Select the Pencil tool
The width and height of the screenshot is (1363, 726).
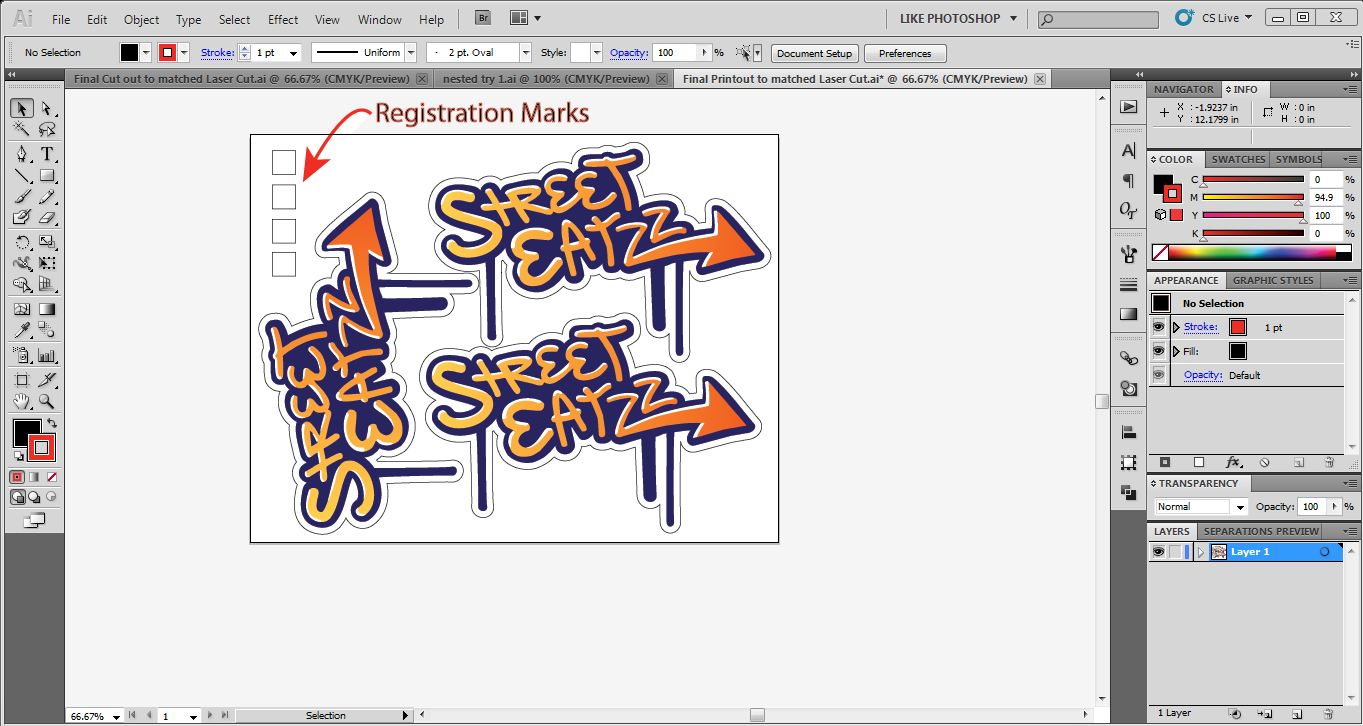pyautogui.click(x=46, y=196)
